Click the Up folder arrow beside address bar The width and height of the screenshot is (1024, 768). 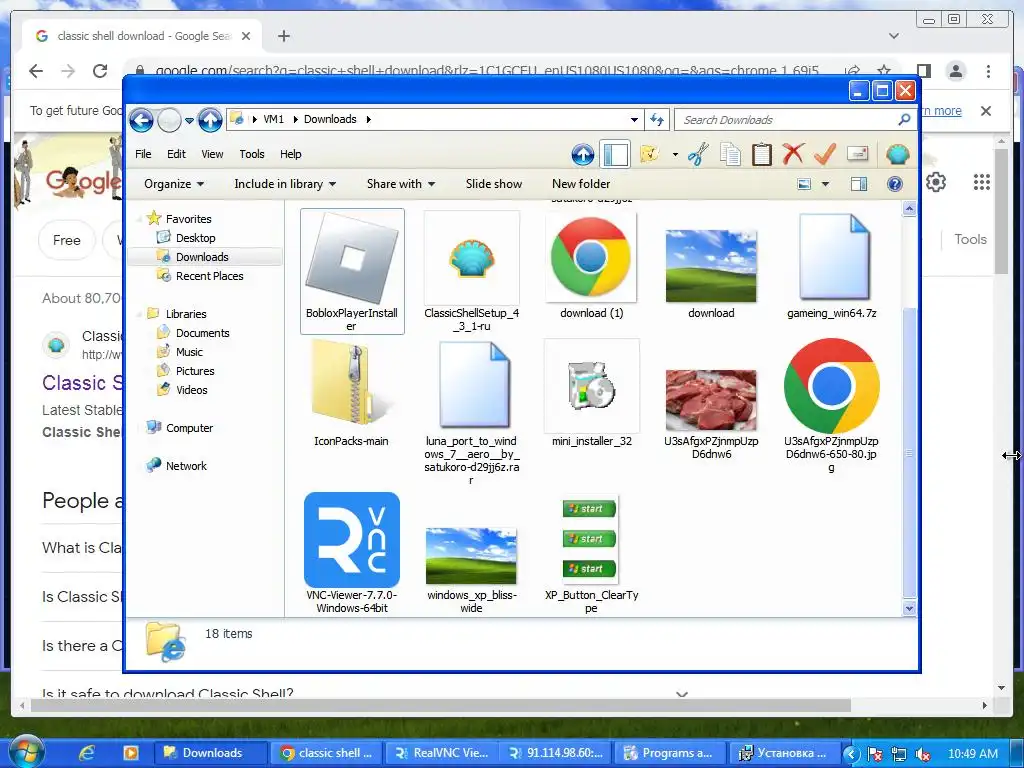(210, 120)
